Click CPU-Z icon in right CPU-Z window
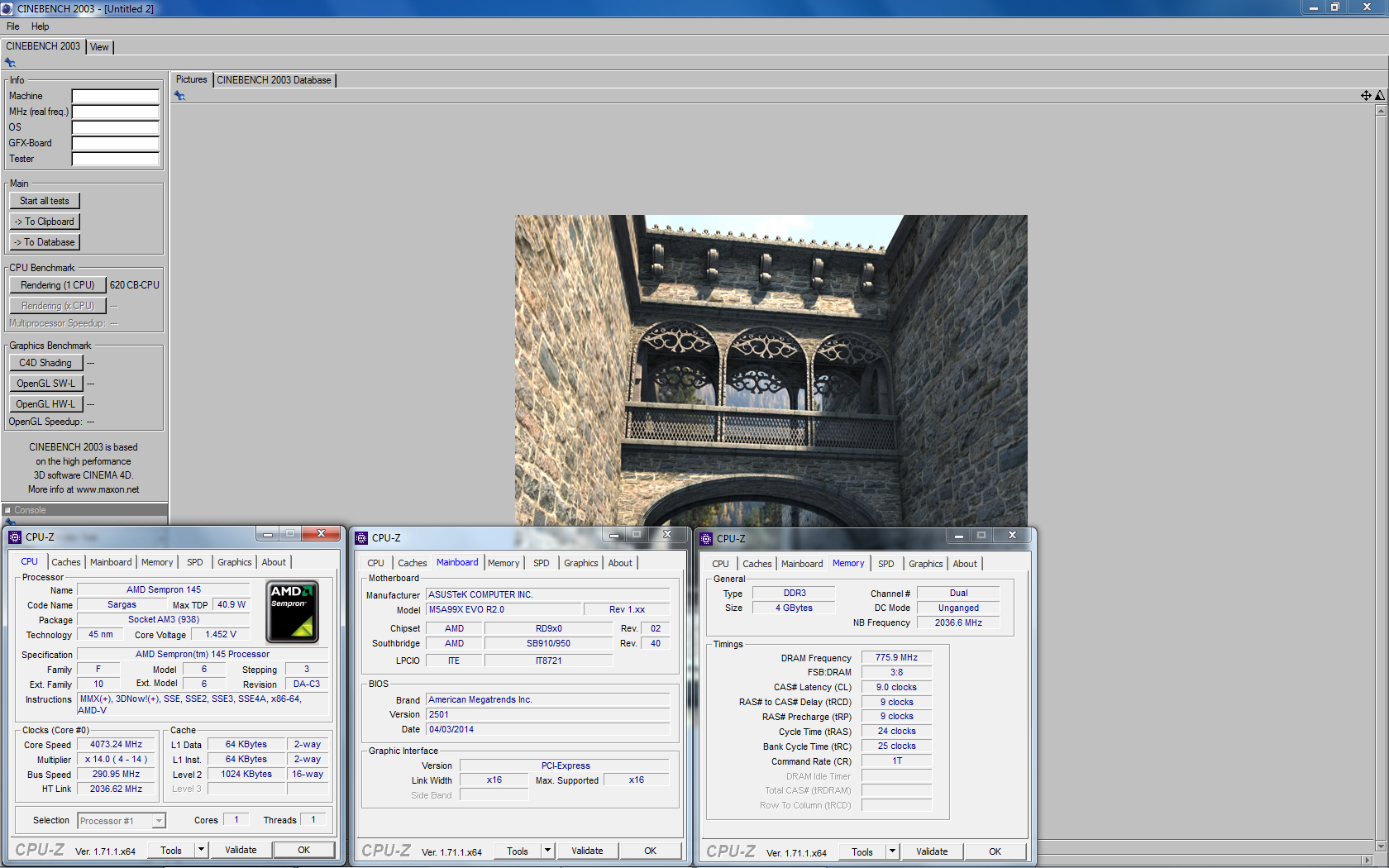 click(x=706, y=539)
